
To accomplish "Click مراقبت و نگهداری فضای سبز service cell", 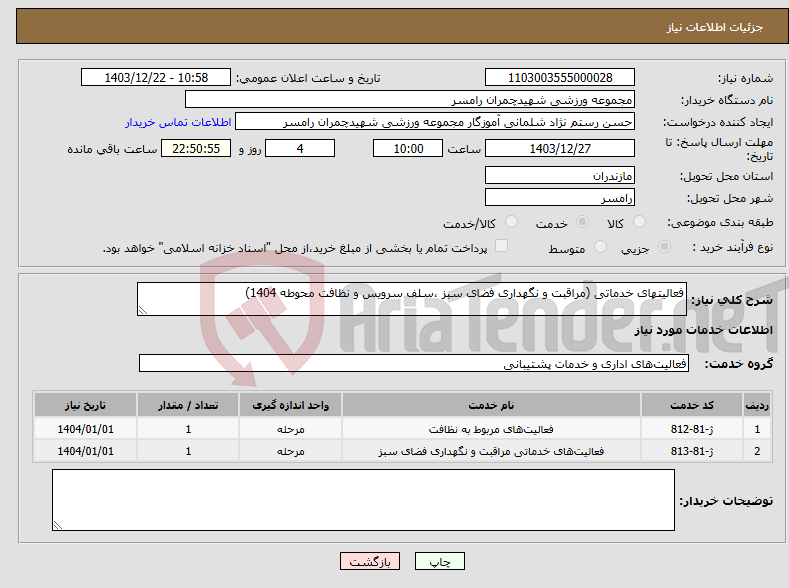I will pyautogui.click(x=491, y=451).
